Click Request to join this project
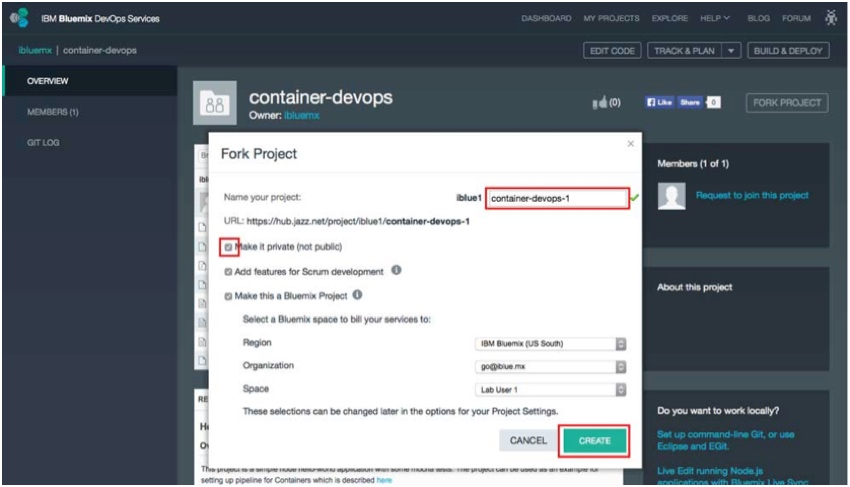Screen dimensions: 850x487 (x=752, y=195)
